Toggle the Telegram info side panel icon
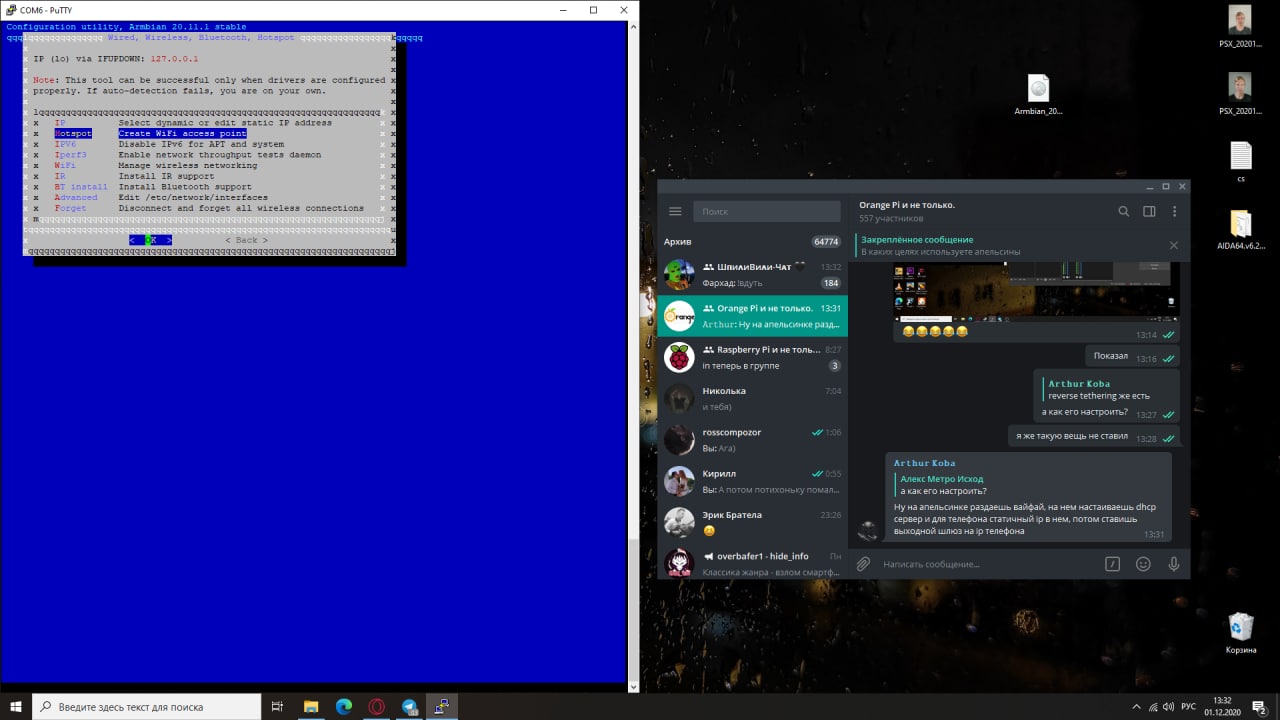Screen dimensions: 1280x720 (1149, 211)
